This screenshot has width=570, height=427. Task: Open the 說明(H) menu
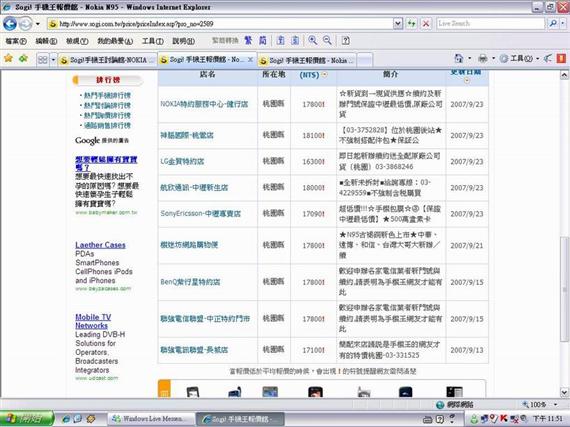pos(183,41)
